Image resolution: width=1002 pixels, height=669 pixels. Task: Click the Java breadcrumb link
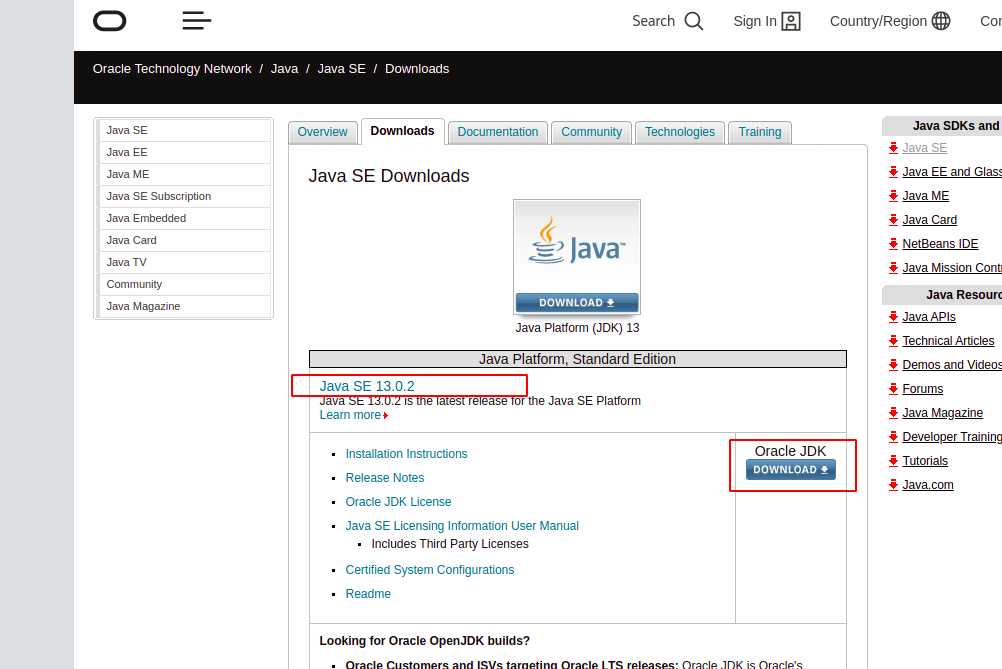tap(284, 68)
